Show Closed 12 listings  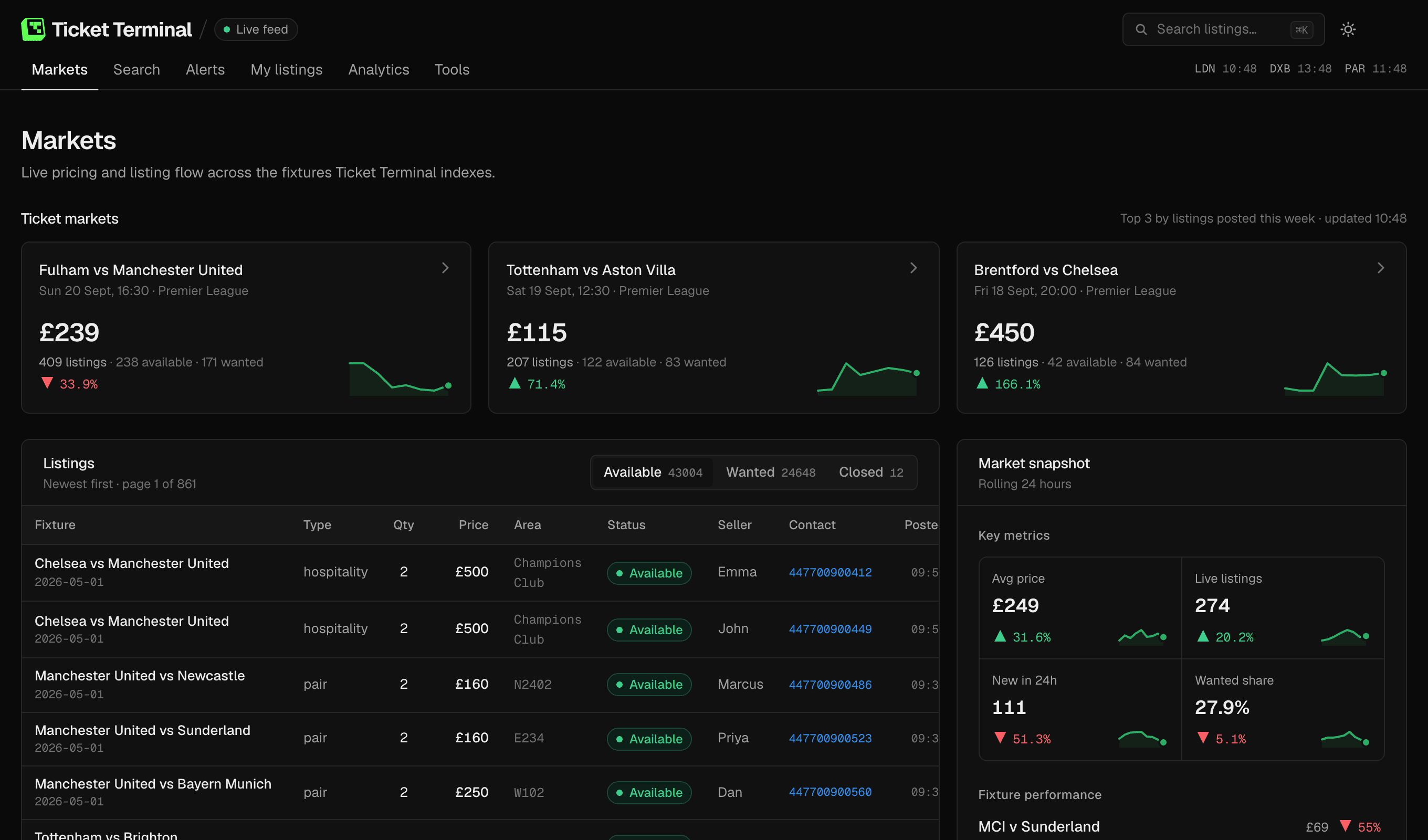(x=871, y=472)
